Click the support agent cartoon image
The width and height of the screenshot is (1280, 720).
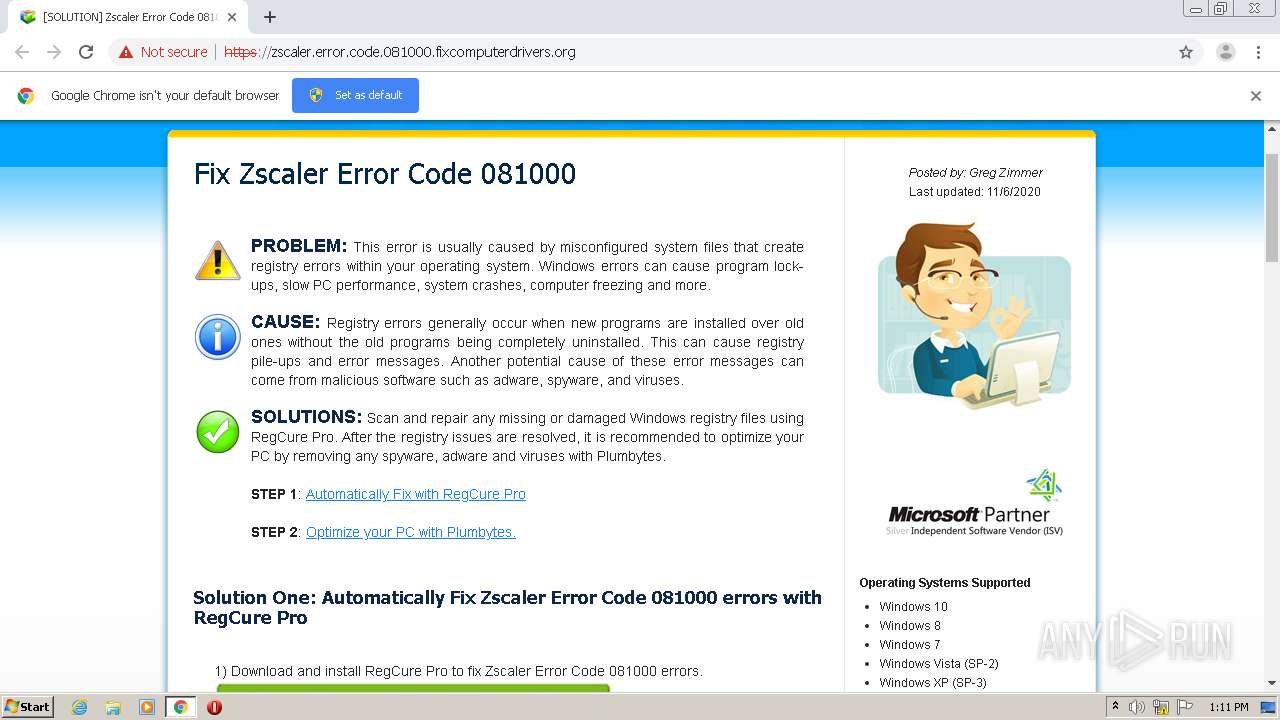(x=974, y=315)
